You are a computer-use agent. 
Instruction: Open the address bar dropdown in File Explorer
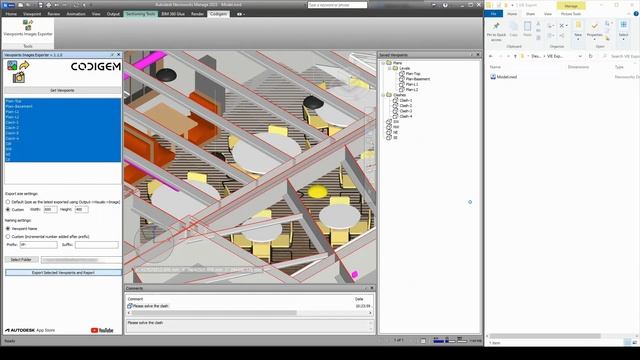[580, 56]
